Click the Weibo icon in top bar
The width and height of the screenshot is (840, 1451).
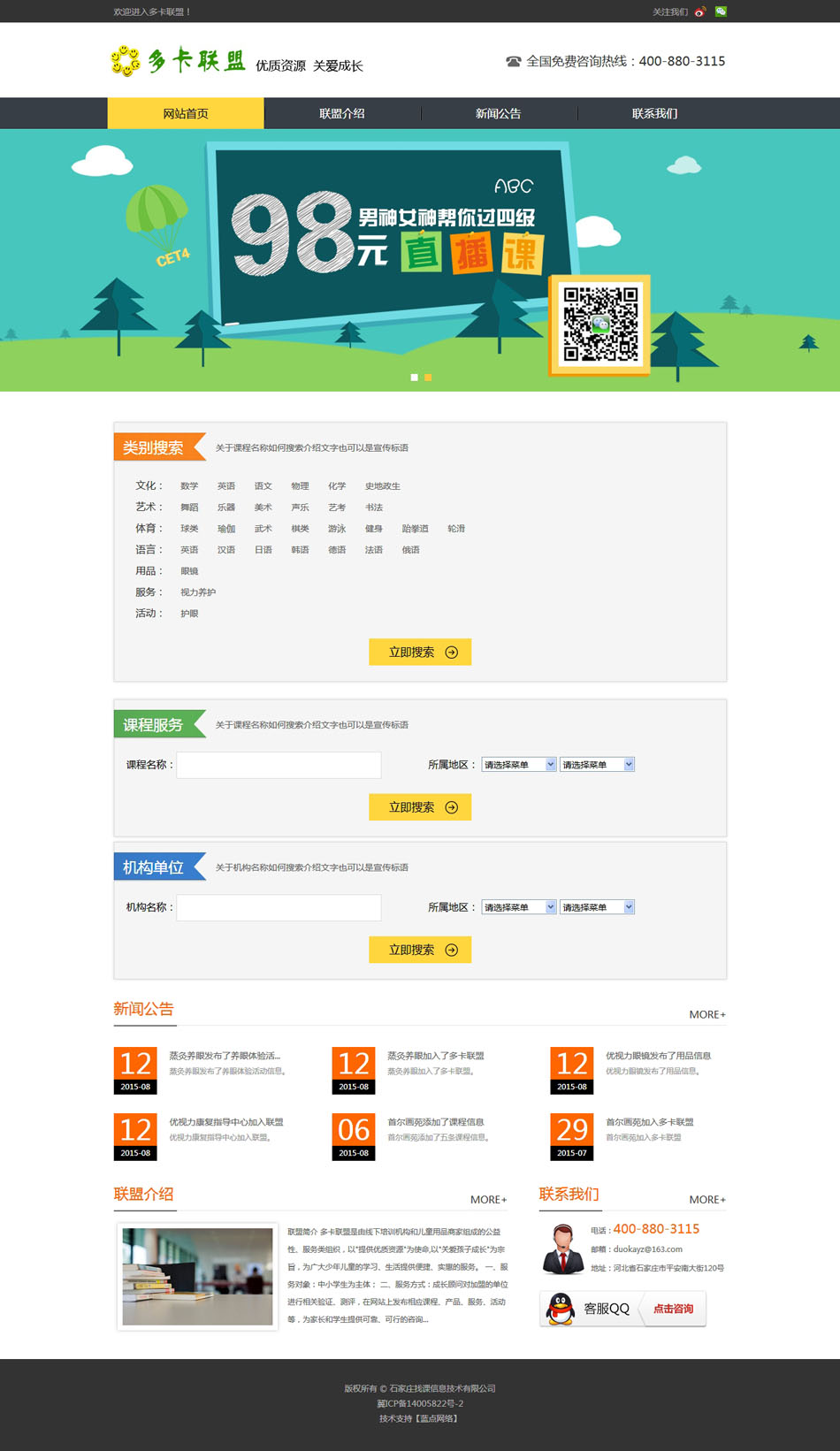coord(699,11)
